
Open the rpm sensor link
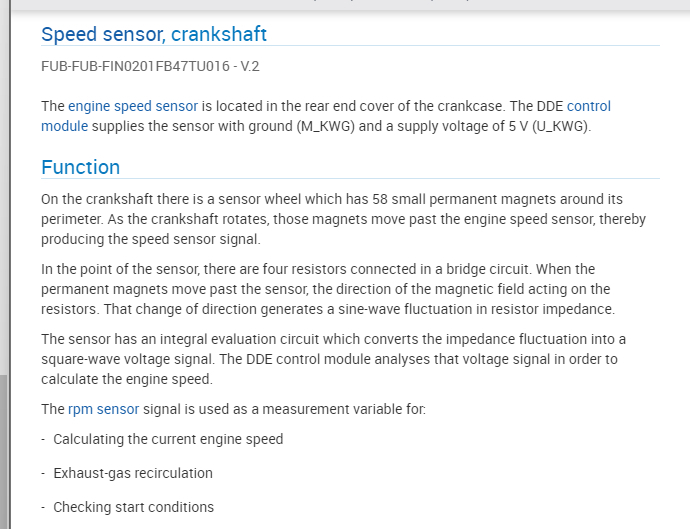(x=104, y=409)
